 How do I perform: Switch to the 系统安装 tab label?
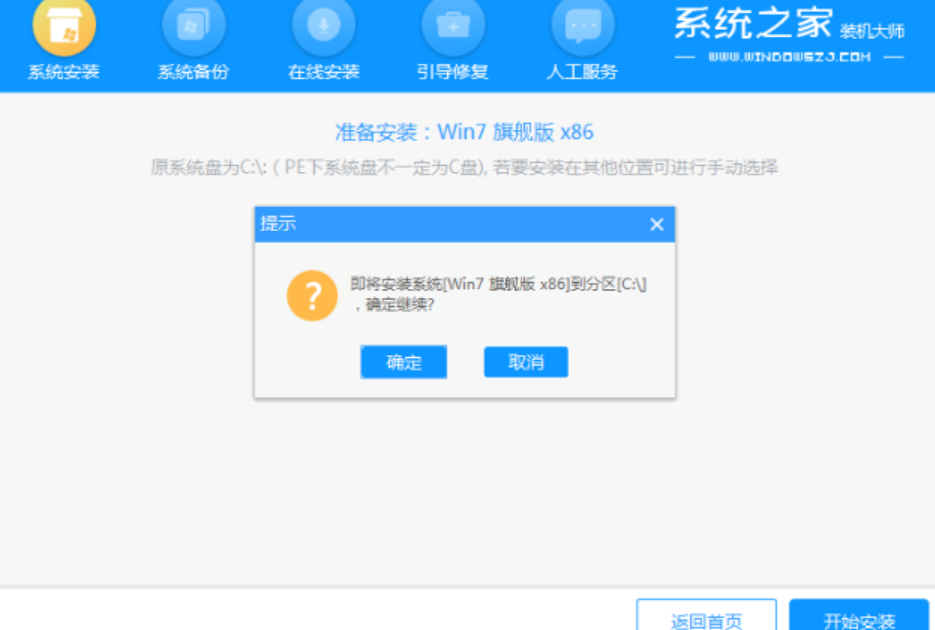coord(64,72)
